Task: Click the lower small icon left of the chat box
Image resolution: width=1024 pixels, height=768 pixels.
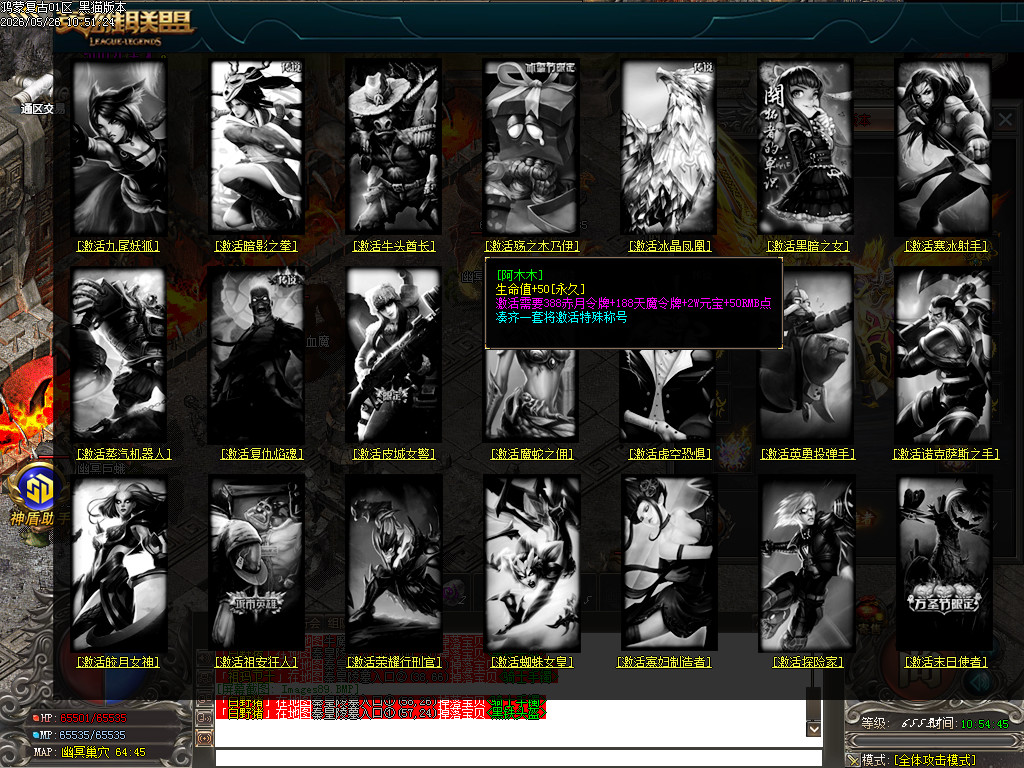Action: pos(204,738)
